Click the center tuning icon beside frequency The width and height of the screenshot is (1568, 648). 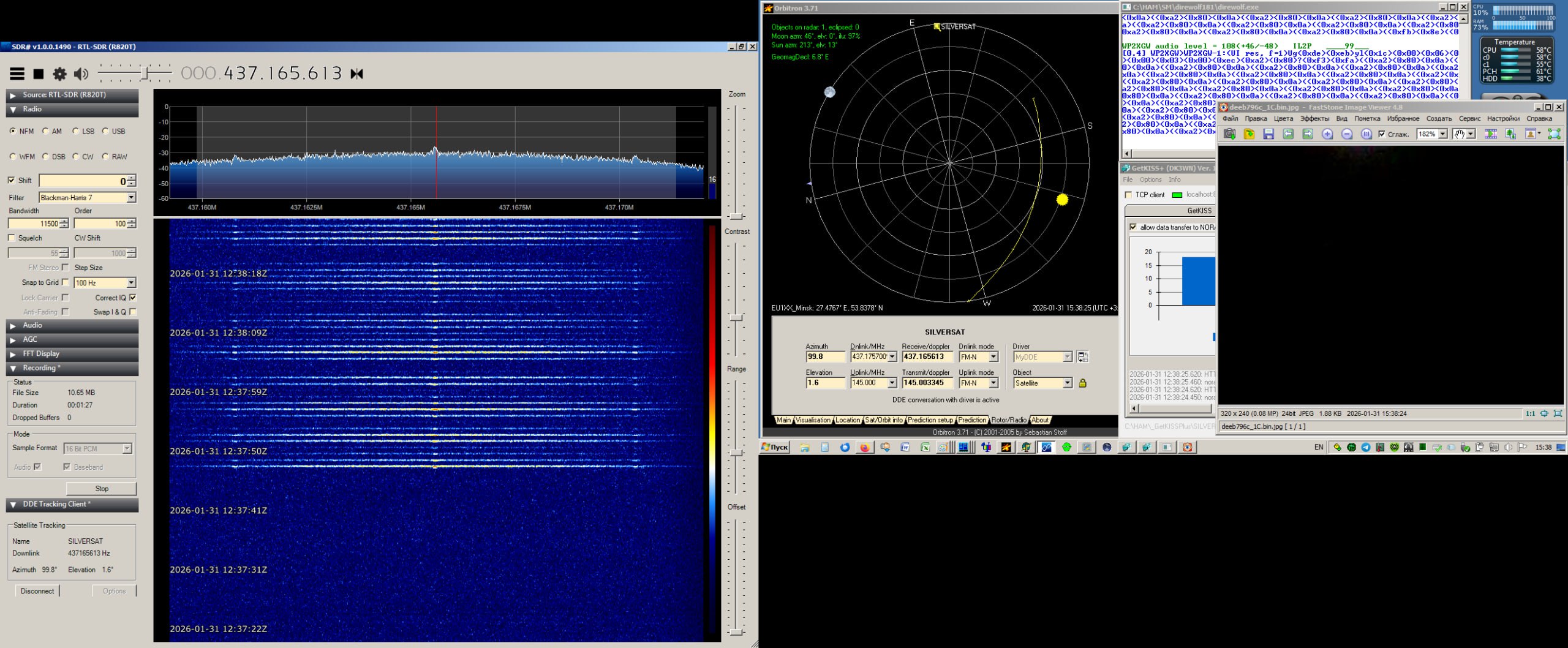click(x=357, y=74)
